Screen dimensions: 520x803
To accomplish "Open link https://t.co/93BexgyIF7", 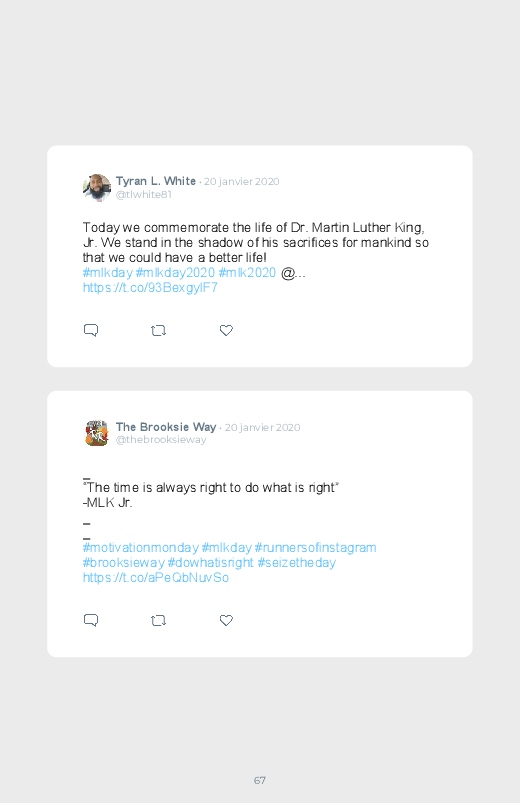I will (x=150, y=287).
